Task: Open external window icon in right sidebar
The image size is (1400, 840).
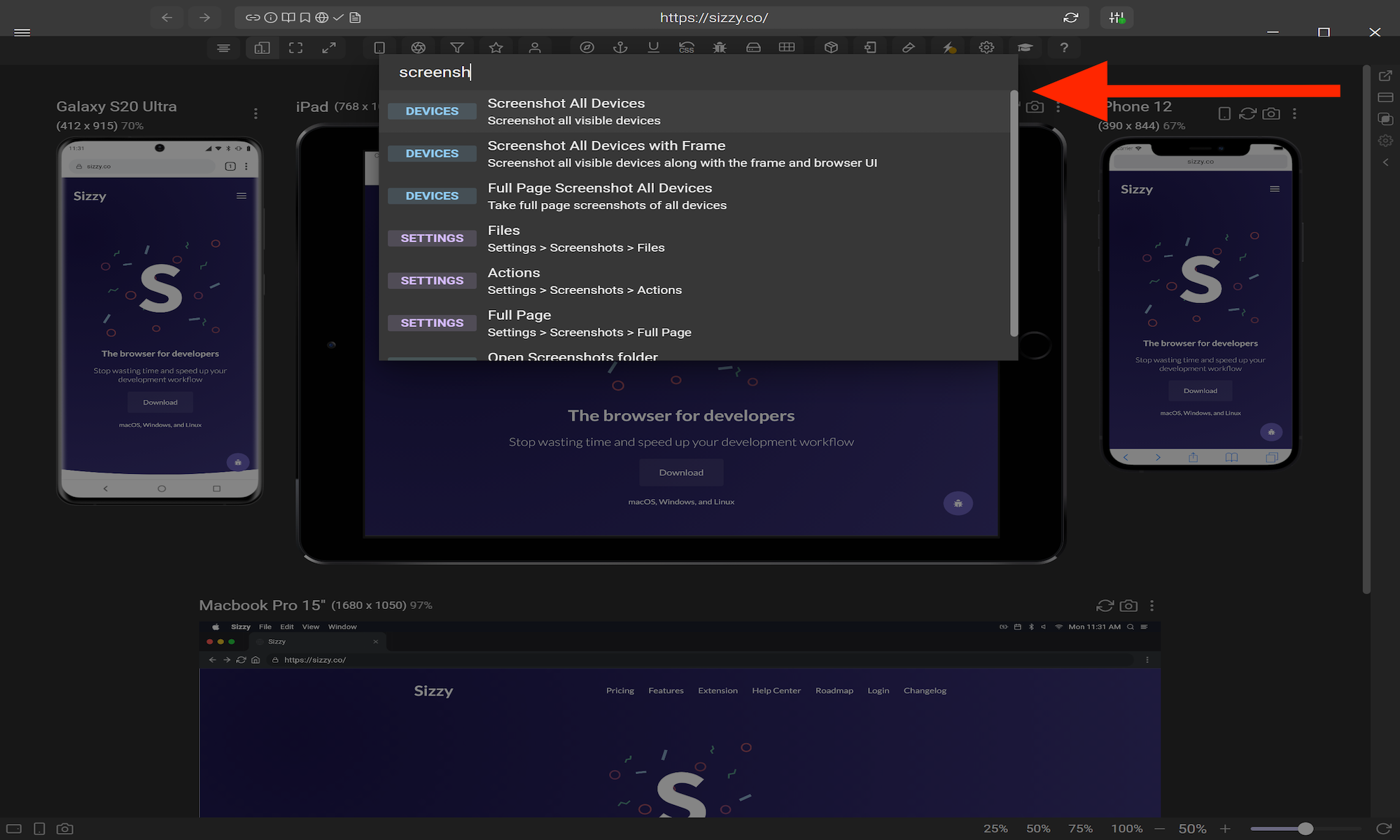Action: [1385, 76]
